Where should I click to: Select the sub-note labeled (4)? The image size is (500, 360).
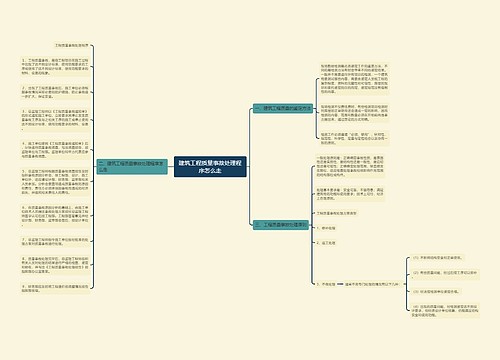click(x=445, y=310)
